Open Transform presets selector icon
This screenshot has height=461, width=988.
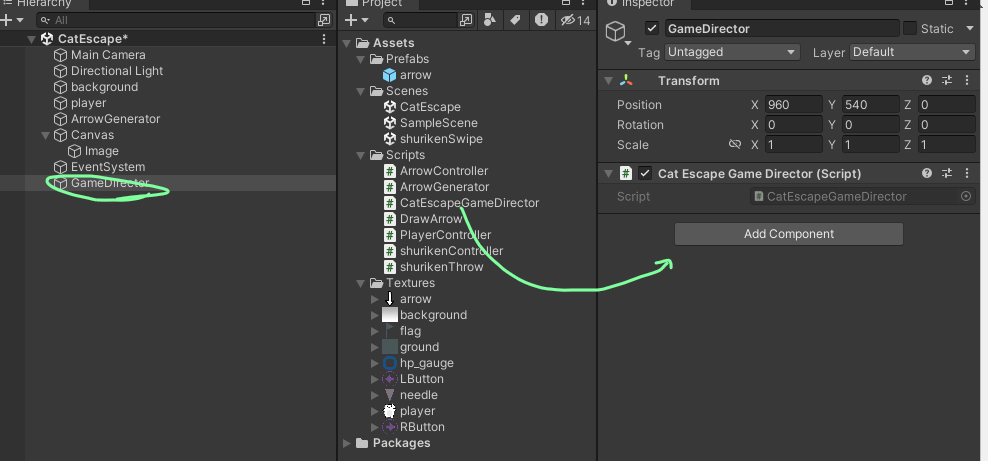[947, 81]
